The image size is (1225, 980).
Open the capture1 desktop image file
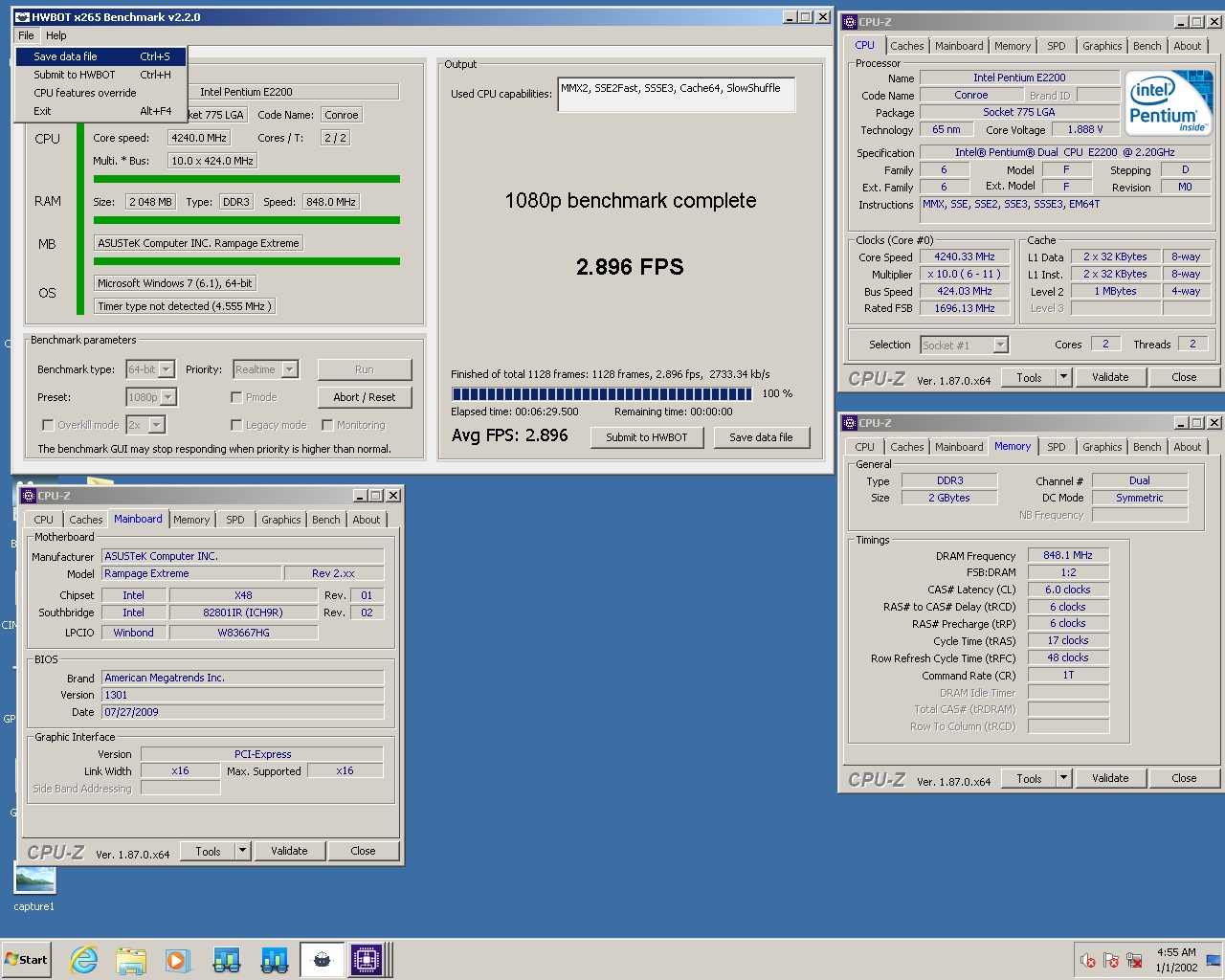coord(34,887)
